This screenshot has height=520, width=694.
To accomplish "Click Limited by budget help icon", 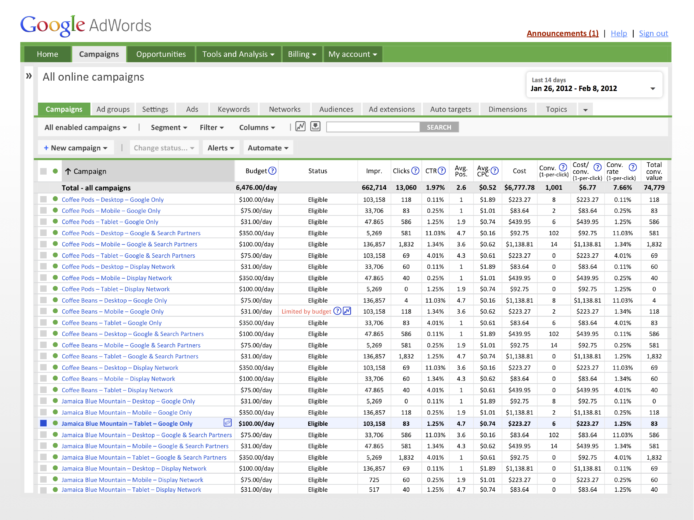I will coord(337,311).
